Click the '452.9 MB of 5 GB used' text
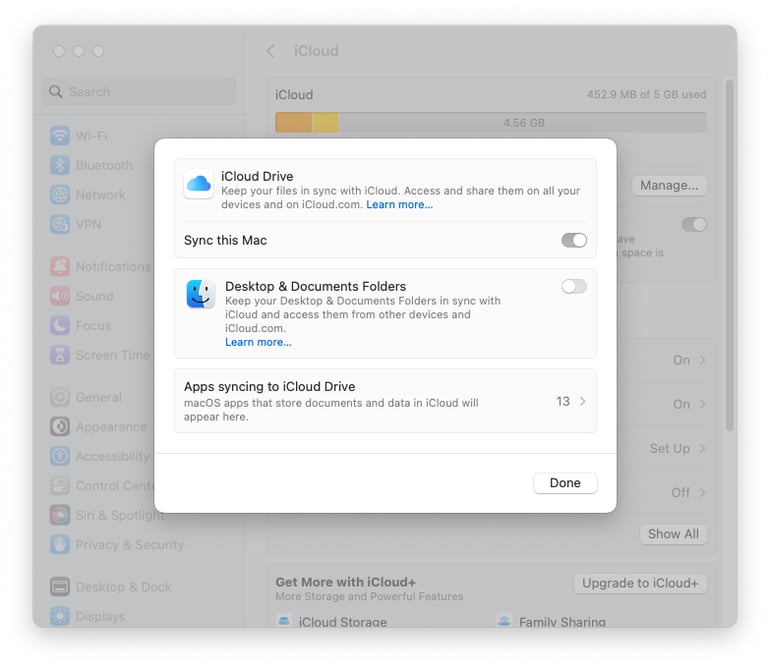The height and width of the screenshot is (668, 770). click(646, 94)
